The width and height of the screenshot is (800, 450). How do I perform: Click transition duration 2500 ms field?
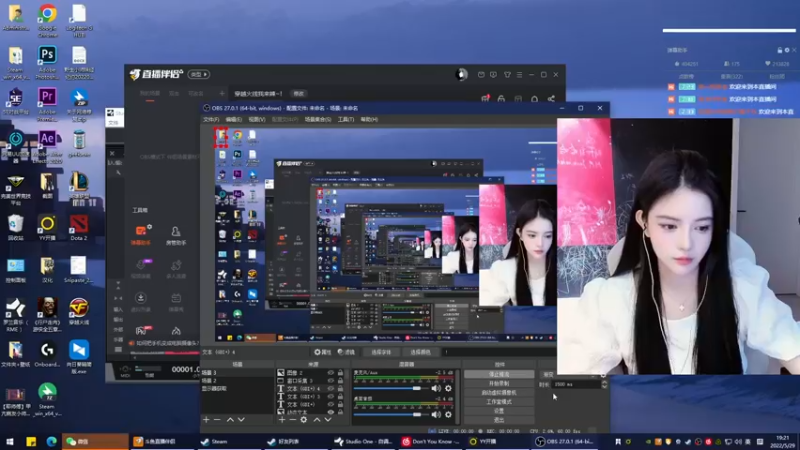[577, 384]
